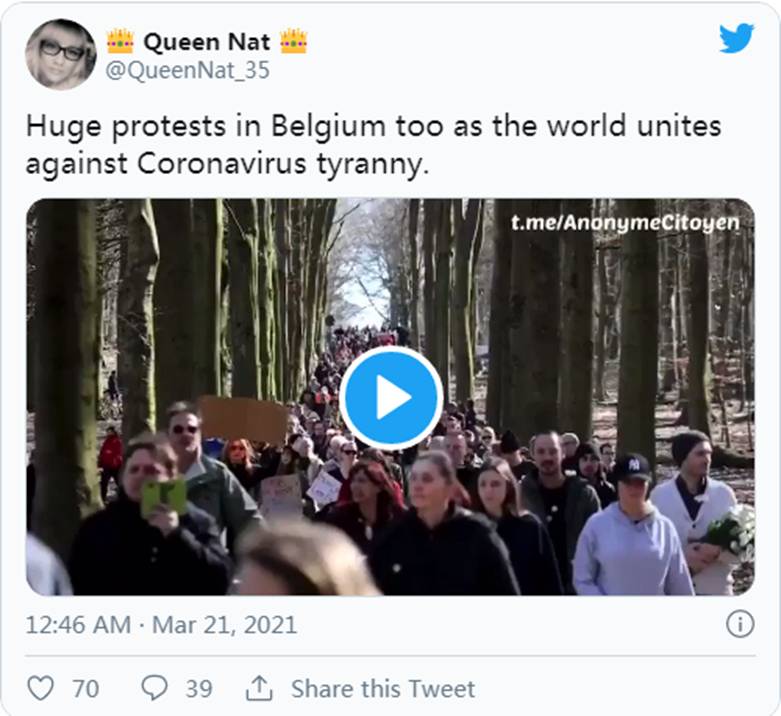This screenshot has width=781, height=716.
Task: Click the crown emoji after Queen Nat
Action: [293, 41]
